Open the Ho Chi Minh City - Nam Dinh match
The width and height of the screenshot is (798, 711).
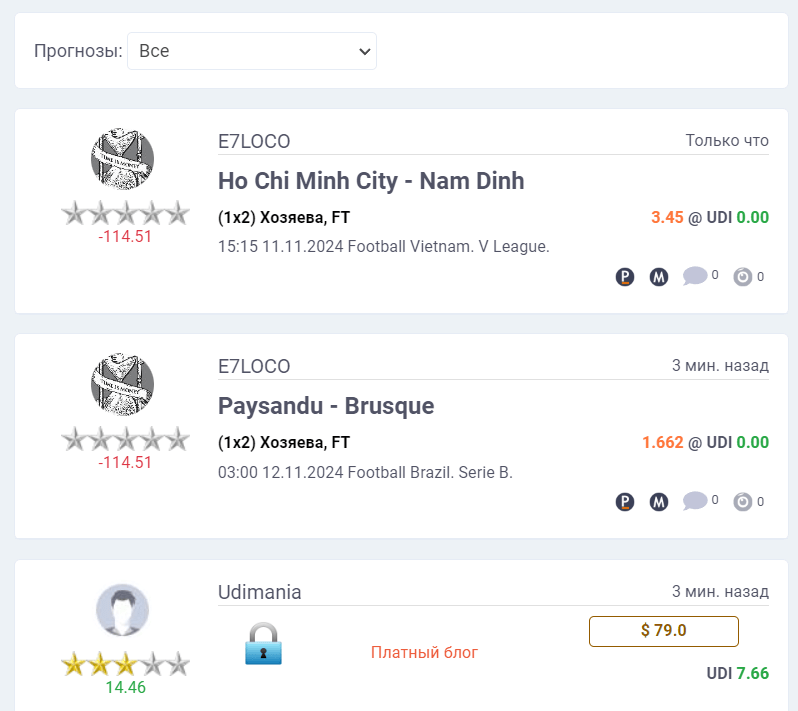pos(371,181)
